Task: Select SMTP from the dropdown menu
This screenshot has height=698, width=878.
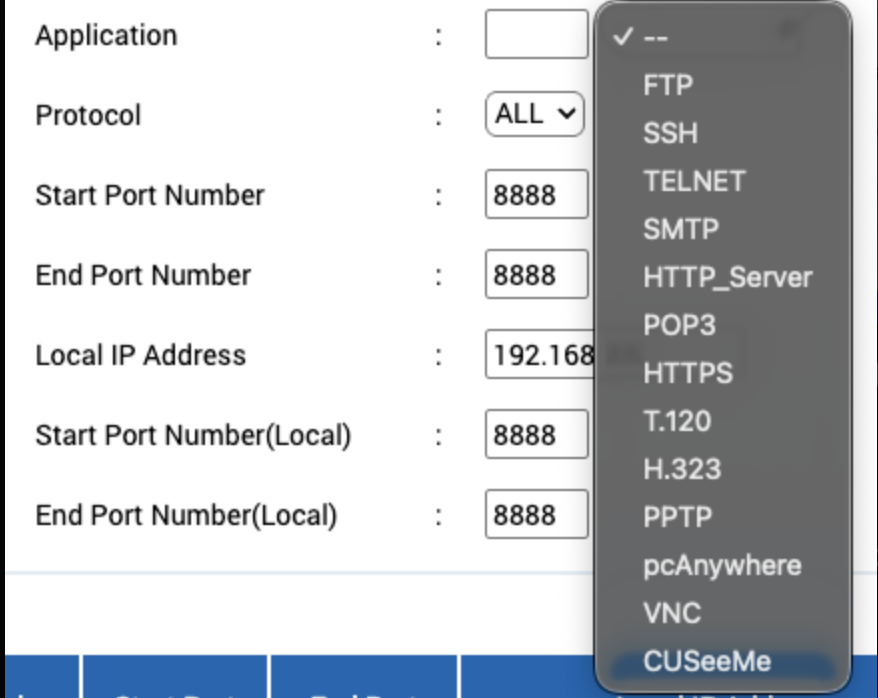Action: [x=681, y=229]
